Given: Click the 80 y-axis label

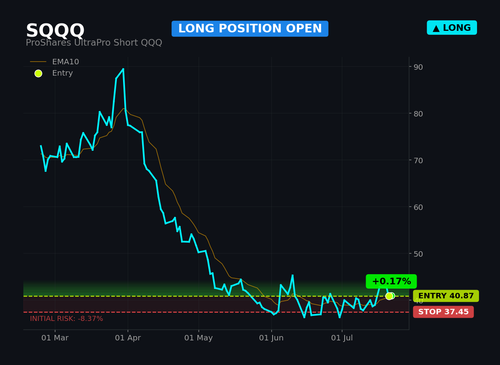Looking at the screenshot, I should (418, 114).
